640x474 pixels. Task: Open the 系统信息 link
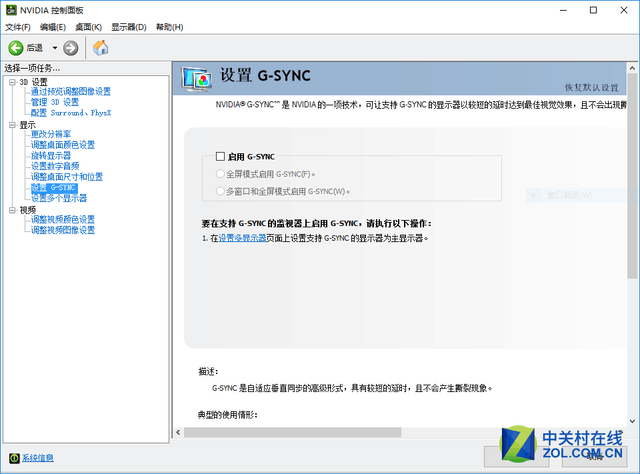pos(38,458)
